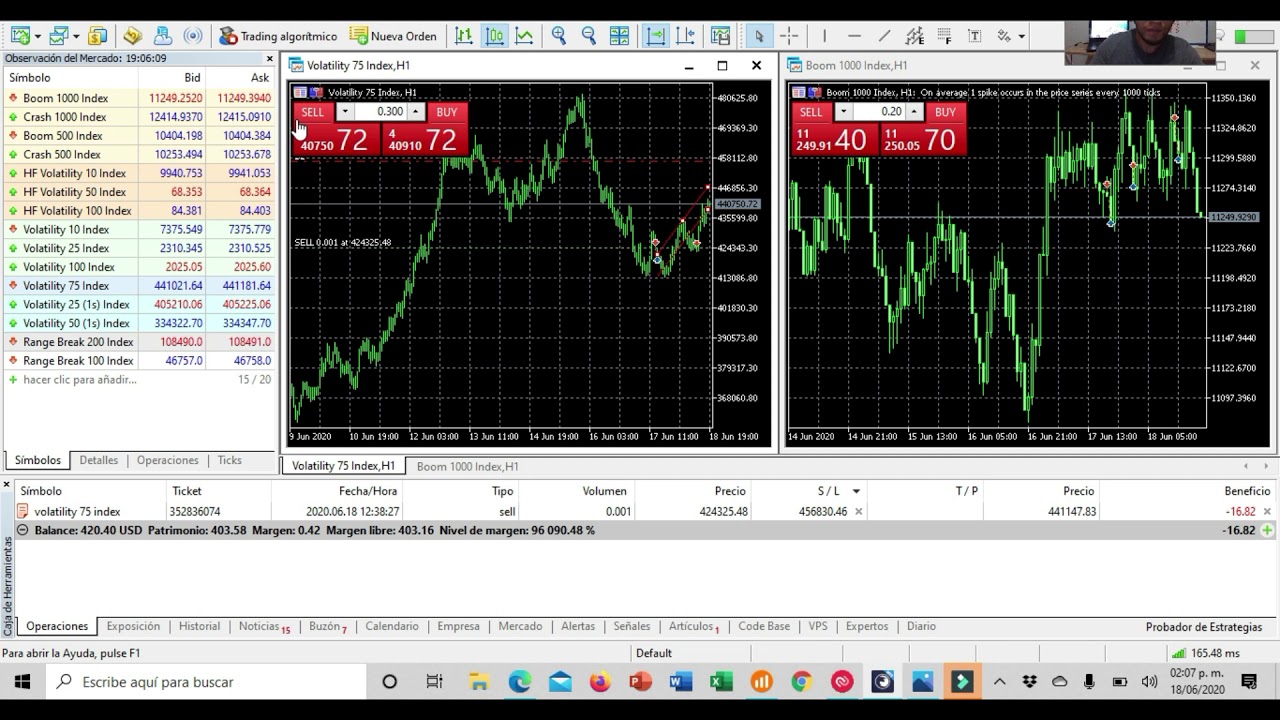Click BUY on Volatility 75 chart
Image resolution: width=1280 pixels, height=720 pixels.
coord(447,112)
